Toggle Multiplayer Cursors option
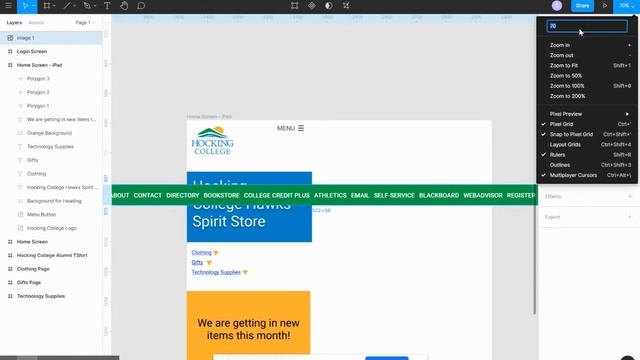640x360 pixels. [588, 175]
